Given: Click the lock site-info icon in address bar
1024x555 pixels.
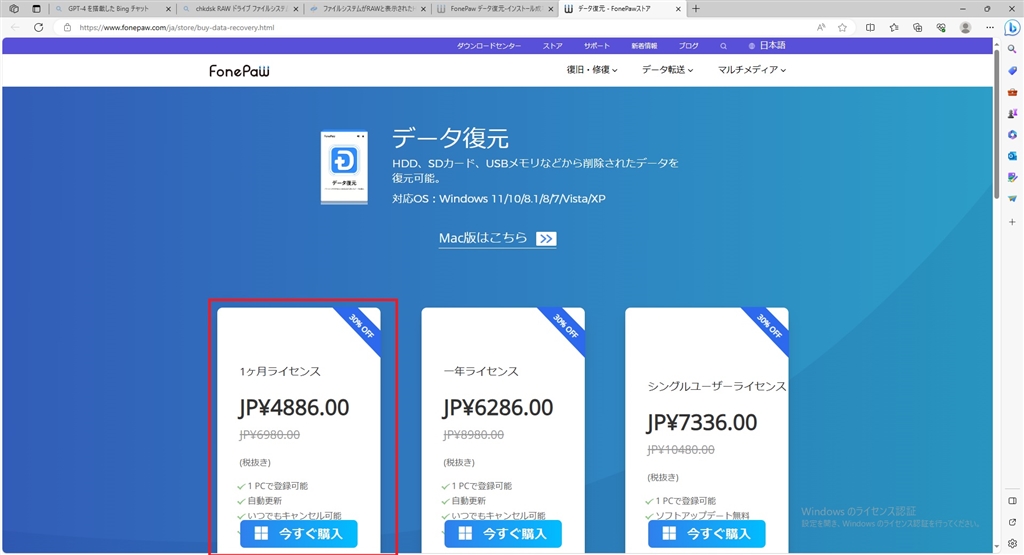Looking at the screenshot, I should point(67,27).
